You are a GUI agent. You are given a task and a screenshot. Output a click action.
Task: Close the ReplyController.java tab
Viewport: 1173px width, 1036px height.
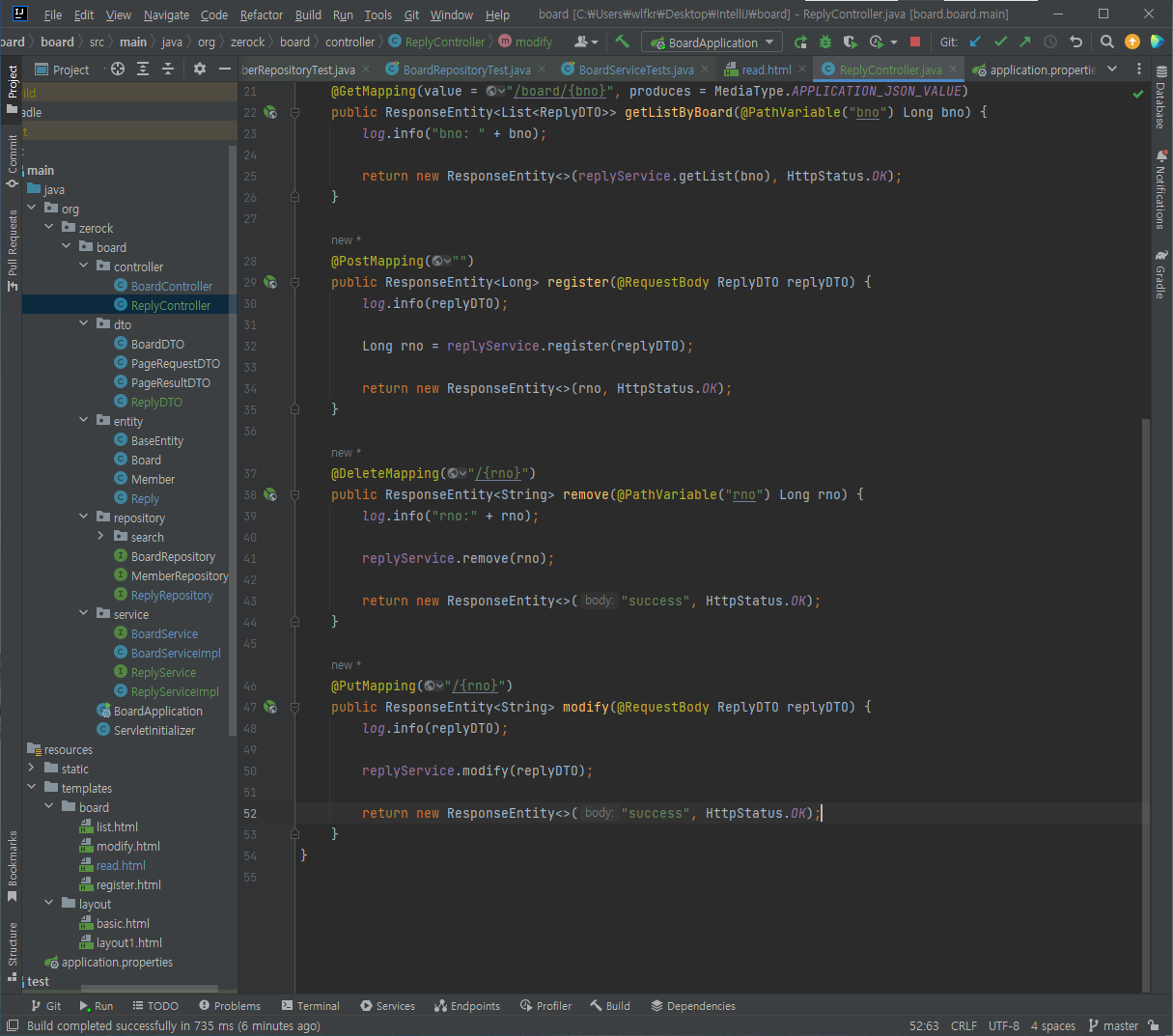pyautogui.click(x=954, y=69)
